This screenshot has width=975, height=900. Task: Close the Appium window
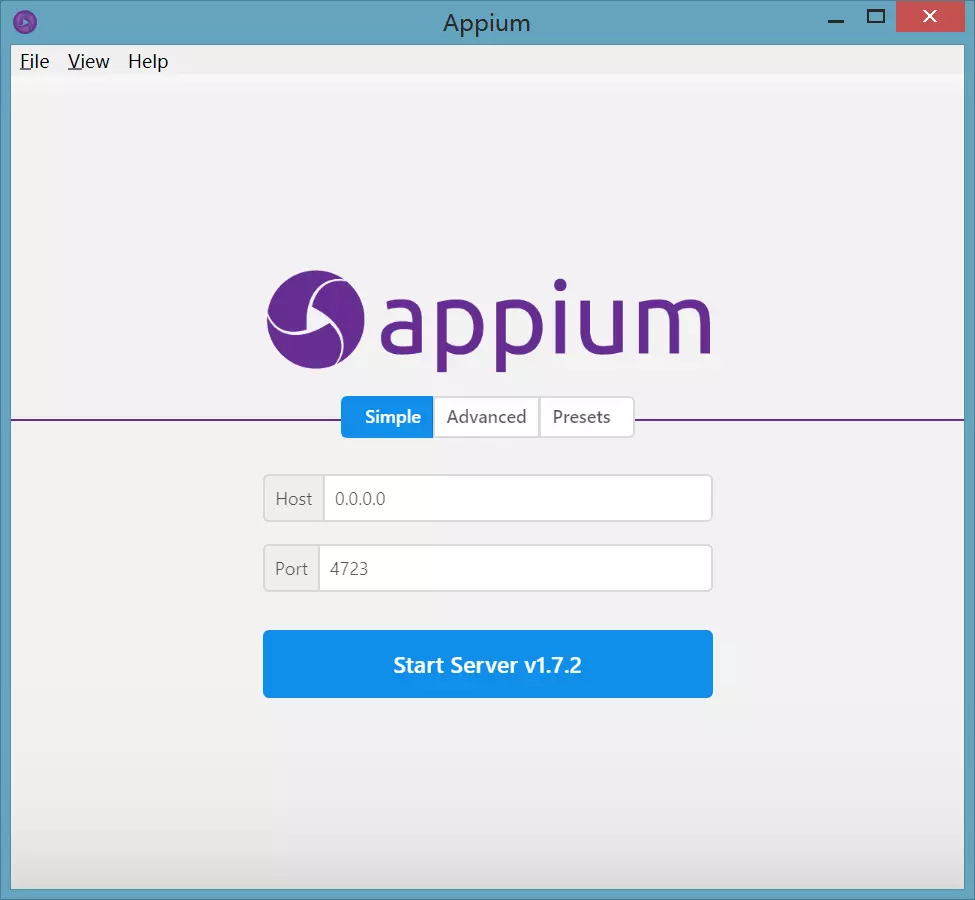point(930,16)
